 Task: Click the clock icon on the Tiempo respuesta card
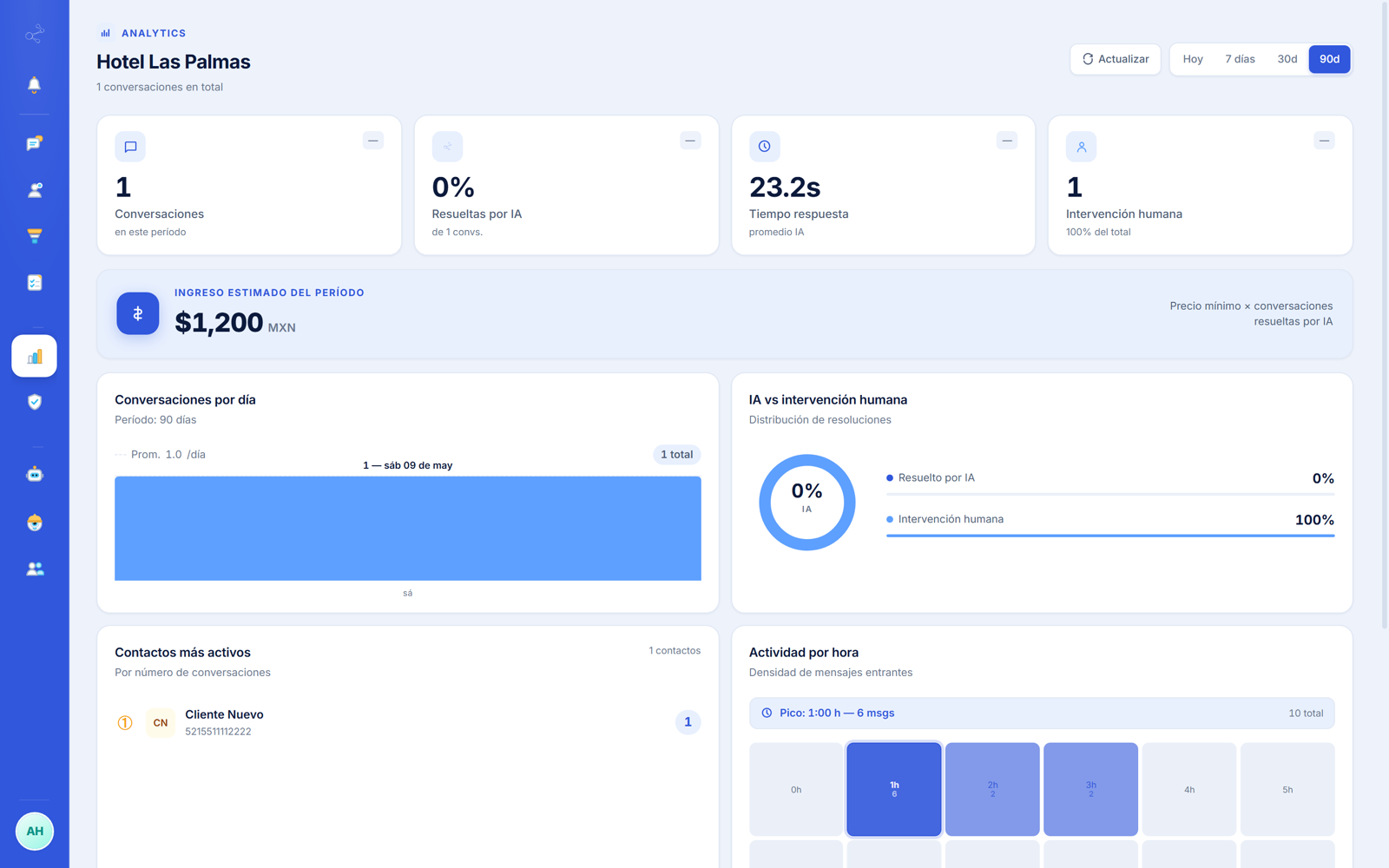764,147
